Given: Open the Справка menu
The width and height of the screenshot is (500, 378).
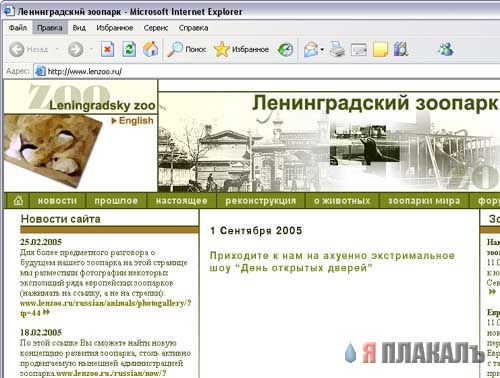Looking at the screenshot, I should (193, 28).
